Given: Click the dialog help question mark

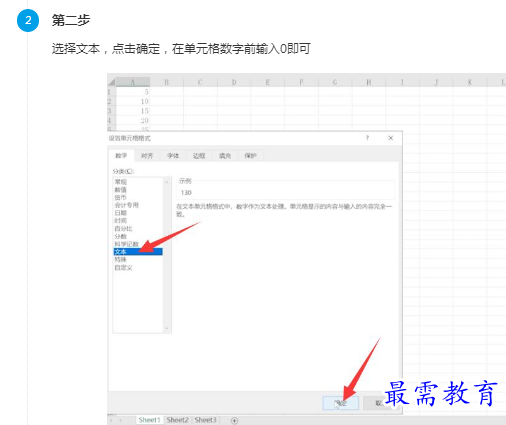Looking at the screenshot, I should [367, 138].
